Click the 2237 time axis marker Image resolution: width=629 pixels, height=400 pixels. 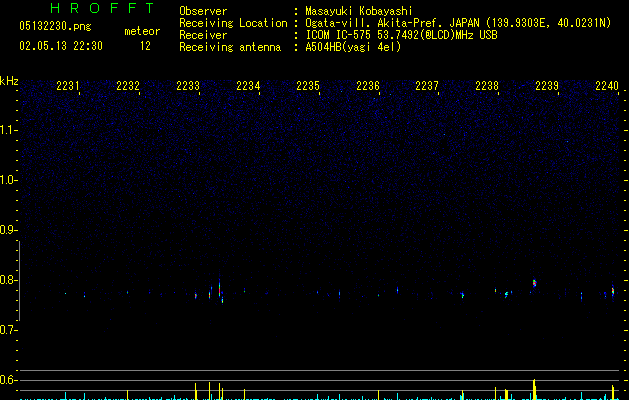point(427,86)
